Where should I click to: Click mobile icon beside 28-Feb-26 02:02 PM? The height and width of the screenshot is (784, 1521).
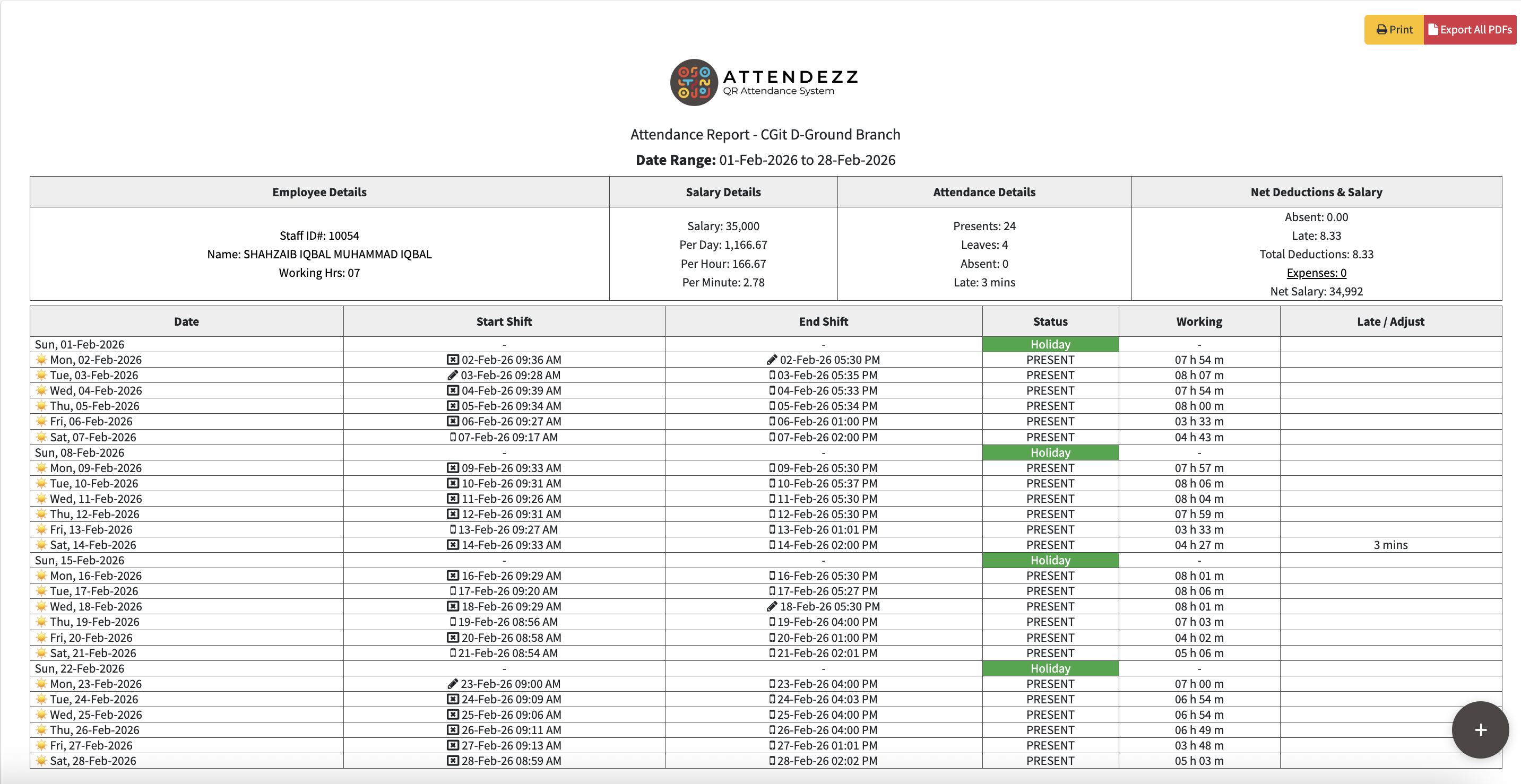(x=772, y=761)
